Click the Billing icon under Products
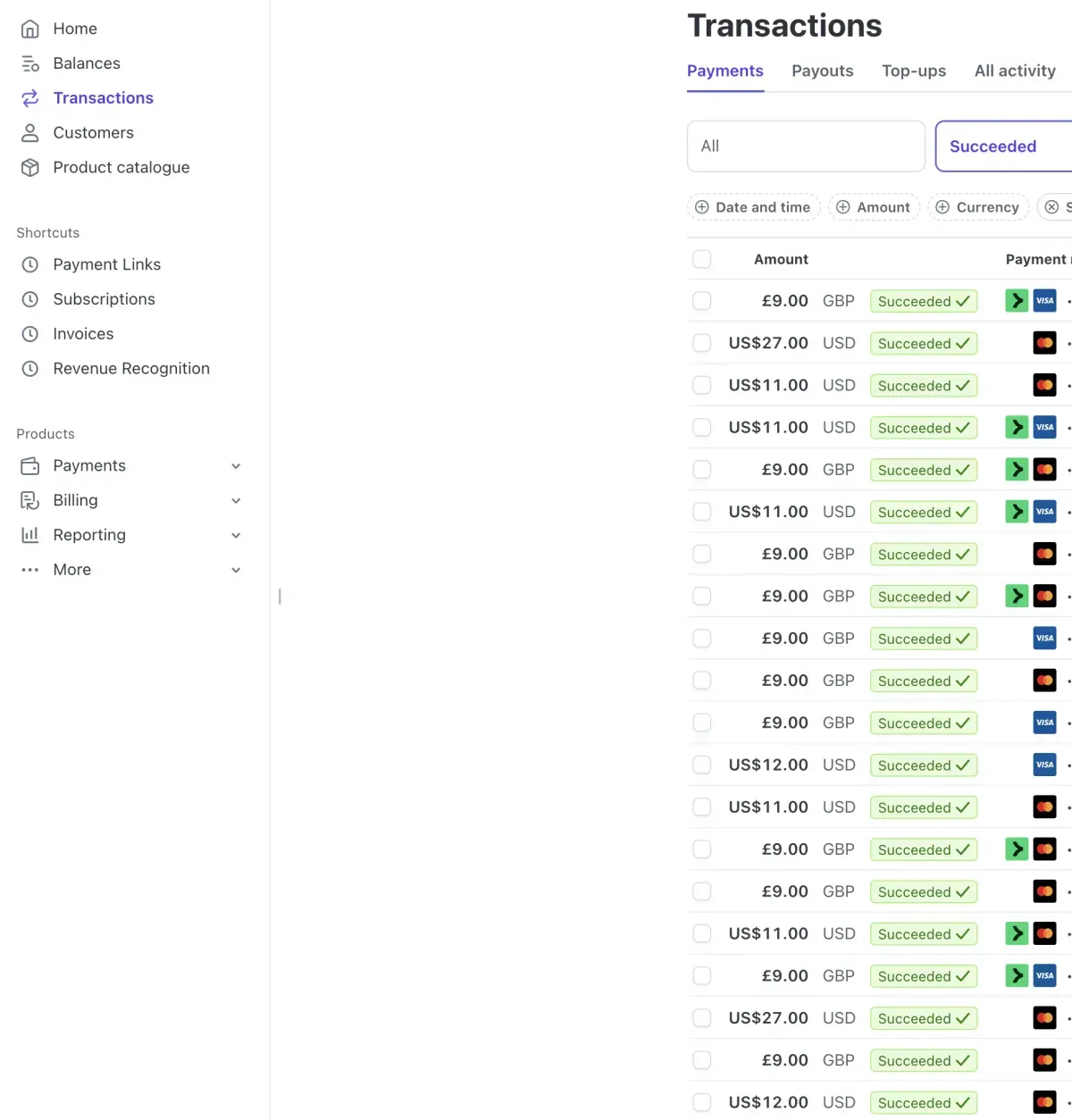 pyautogui.click(x=30, y=501)
